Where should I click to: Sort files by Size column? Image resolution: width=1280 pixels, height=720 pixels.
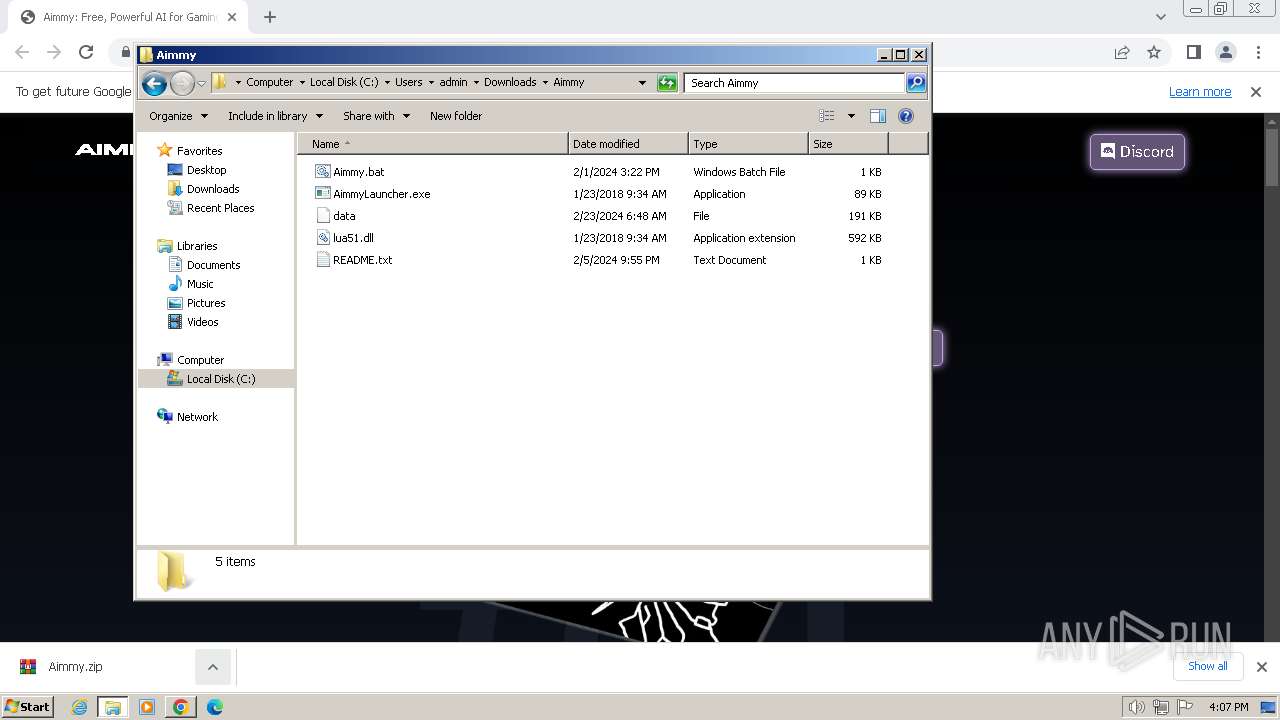tap(848, 144)
